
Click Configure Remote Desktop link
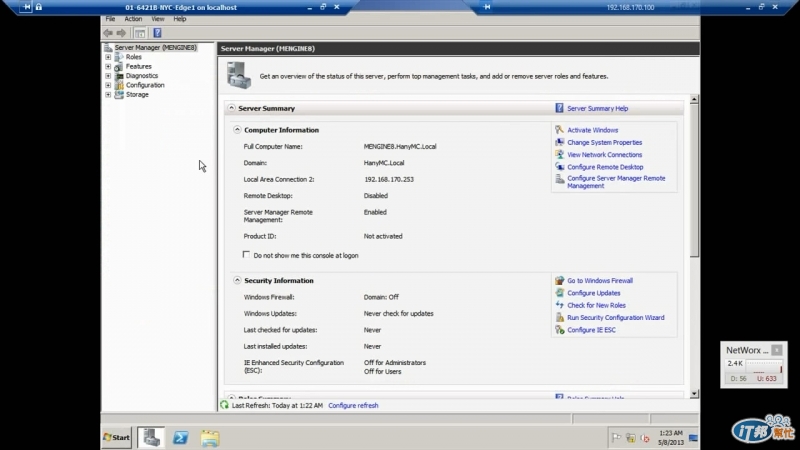[605, 167]
